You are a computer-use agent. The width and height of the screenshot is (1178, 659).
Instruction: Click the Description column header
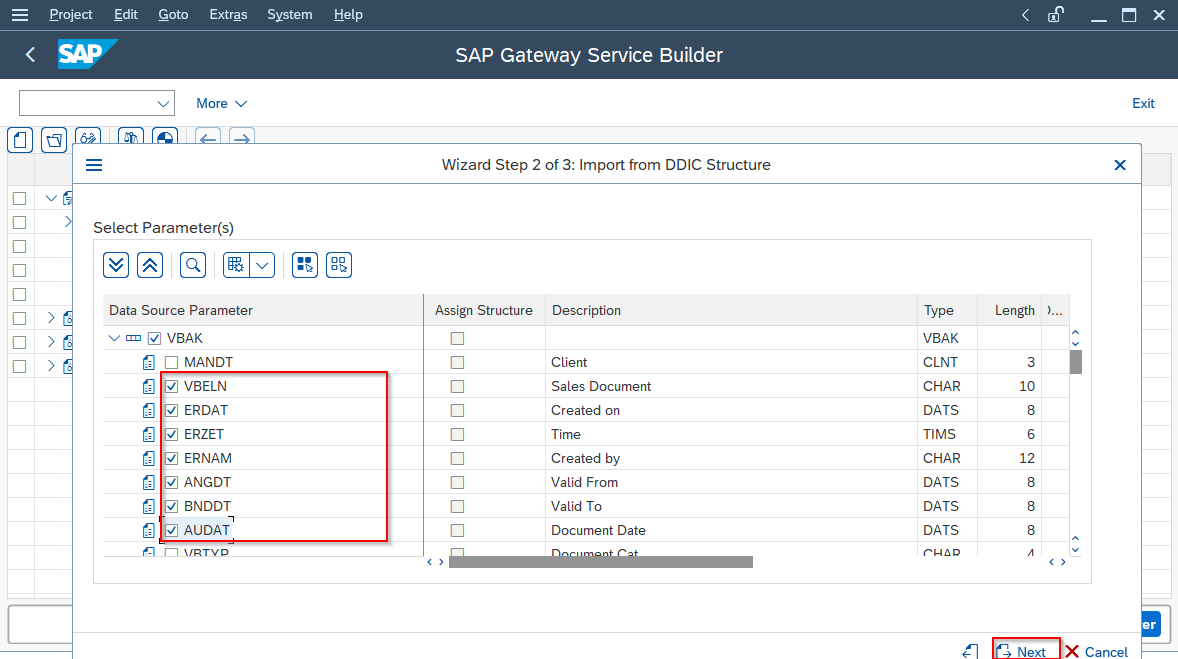coord(731,310)
